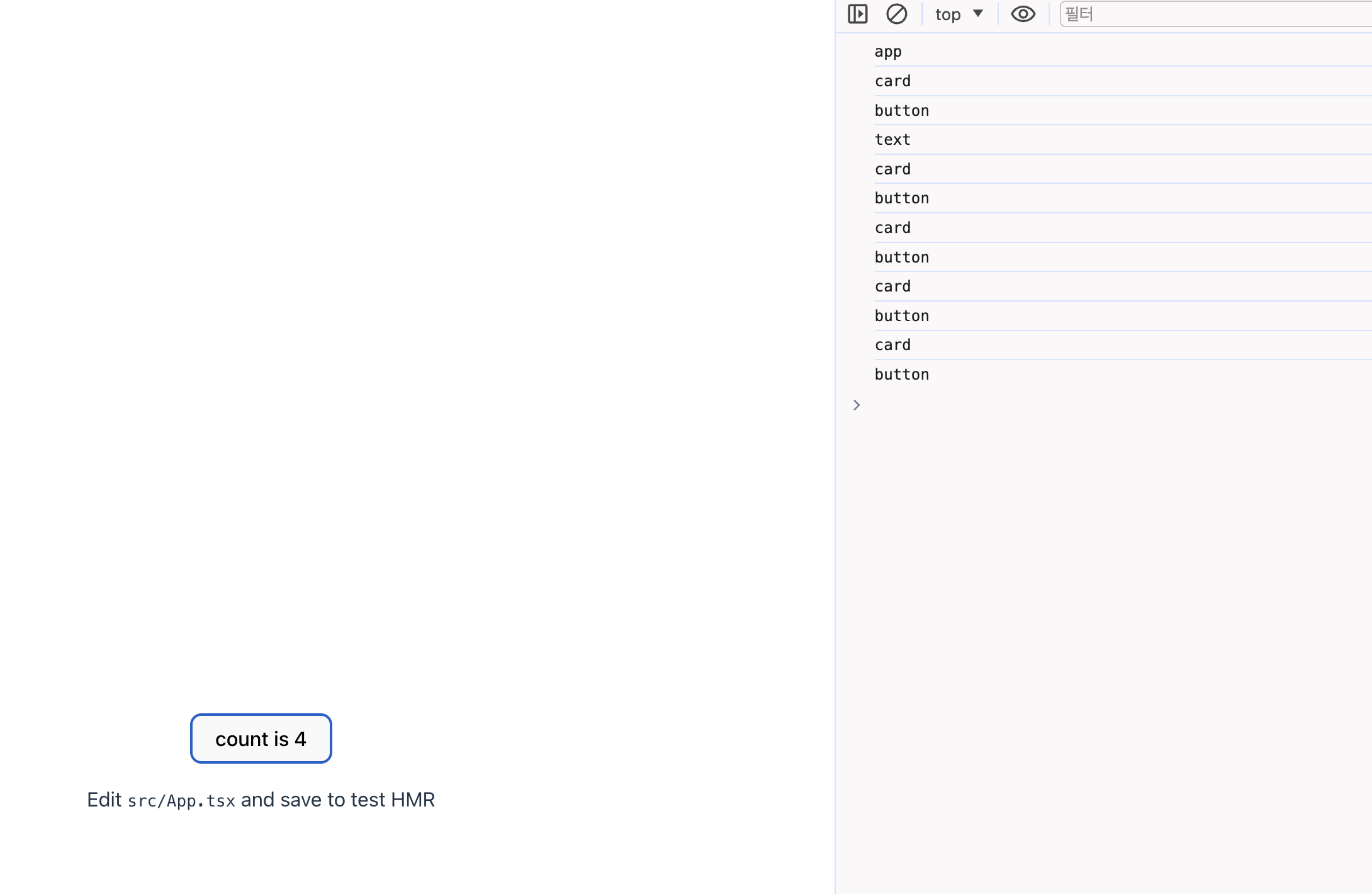Click 'and save to test HMR' text
The image size is (1372, 894).
point(338,800)
